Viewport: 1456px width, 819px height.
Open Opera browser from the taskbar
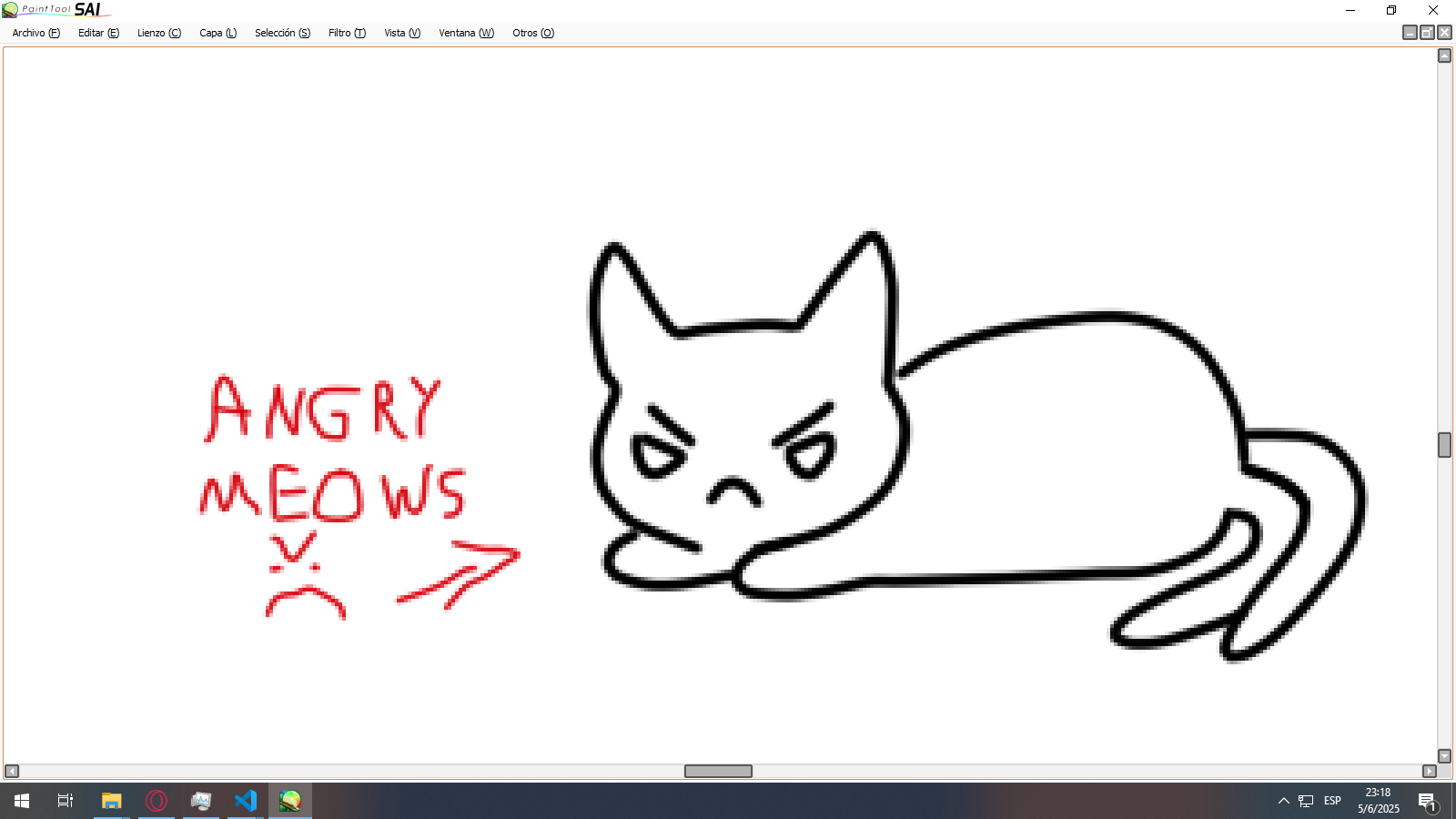pyautogui.click(x=157, y=801)
